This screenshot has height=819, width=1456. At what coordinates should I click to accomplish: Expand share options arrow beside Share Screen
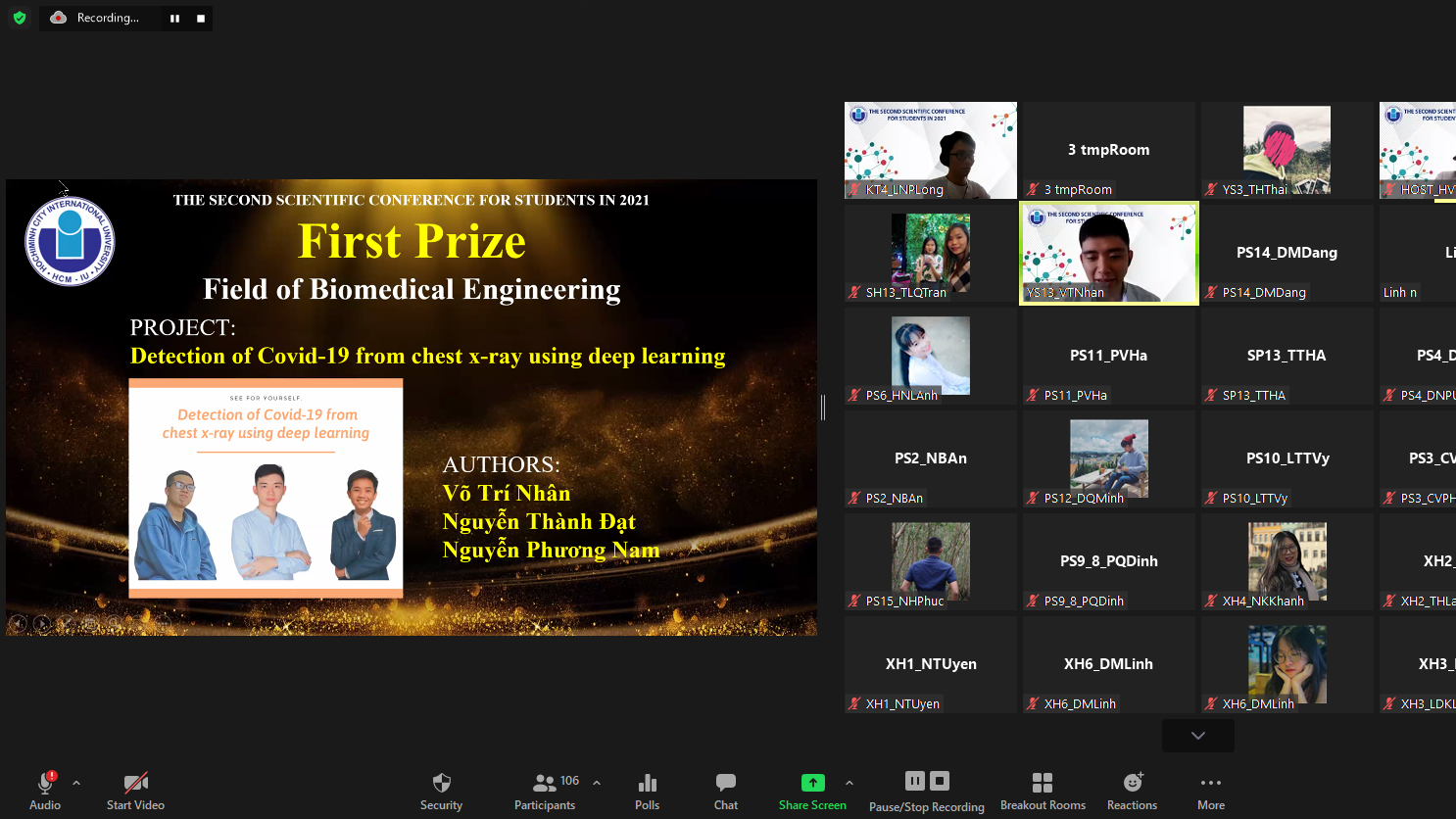[x=849, y=783]
